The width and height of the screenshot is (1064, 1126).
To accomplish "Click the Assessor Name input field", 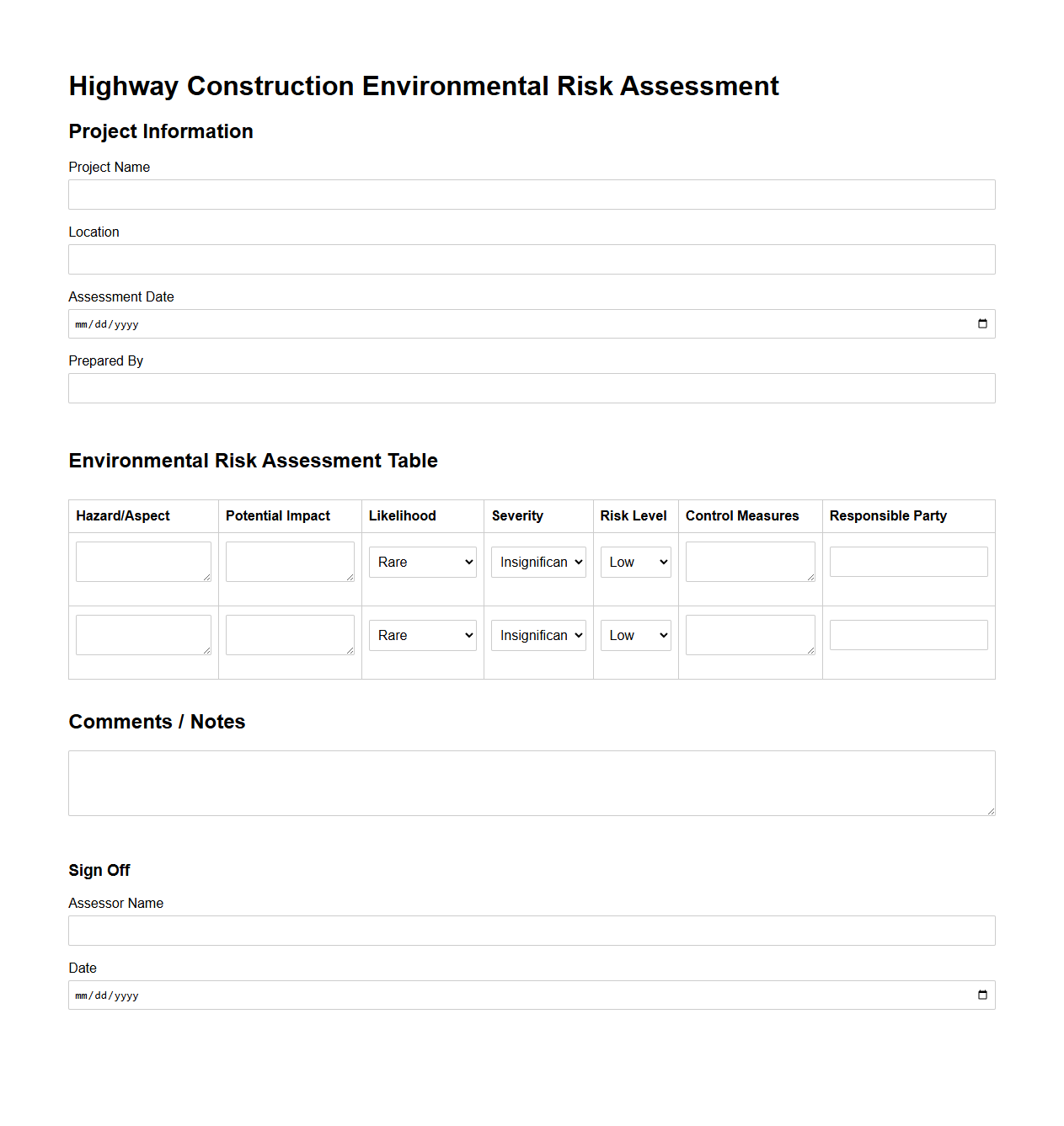I will [x=532, y=931].
